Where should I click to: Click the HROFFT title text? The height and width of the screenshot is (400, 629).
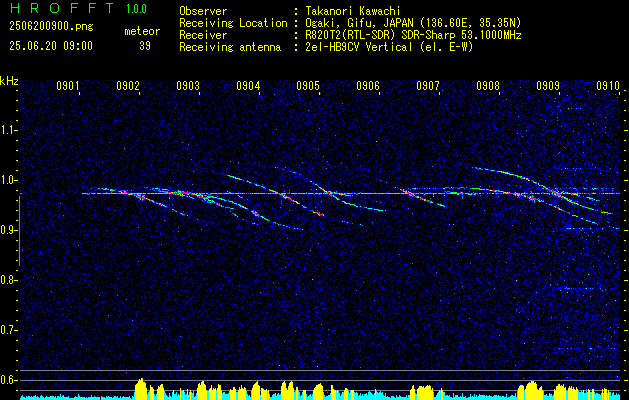click(62, 8)
